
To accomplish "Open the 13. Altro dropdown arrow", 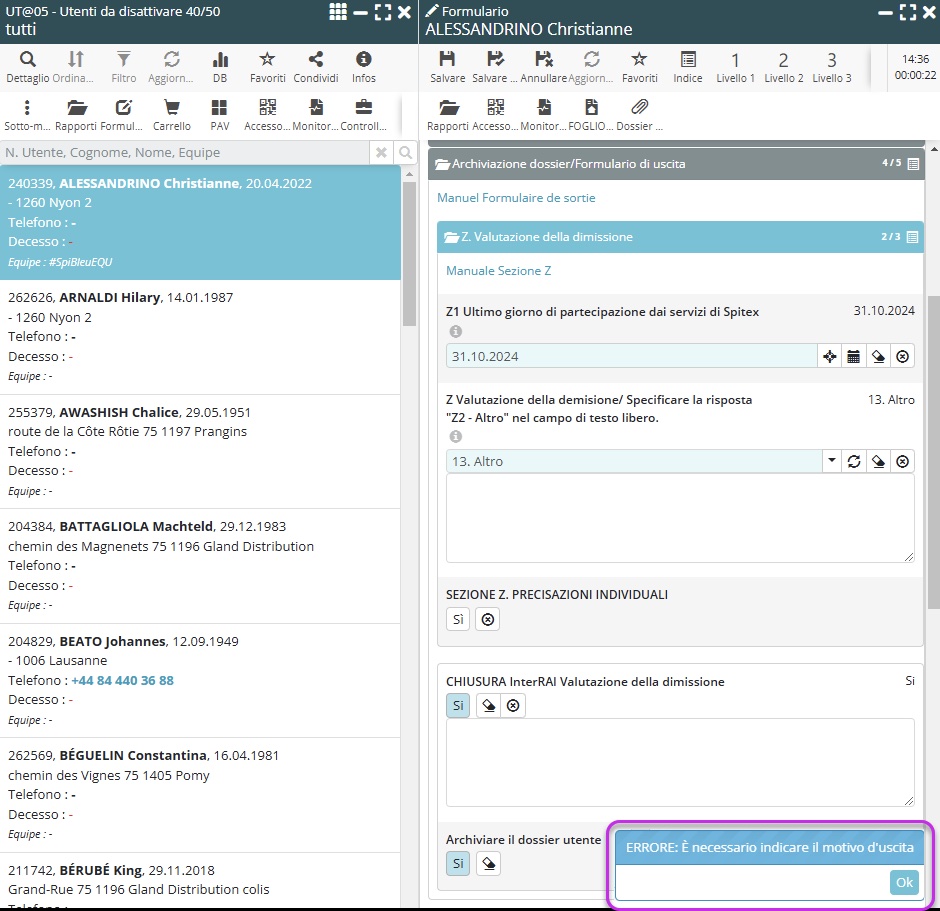I will pos(831,461).
